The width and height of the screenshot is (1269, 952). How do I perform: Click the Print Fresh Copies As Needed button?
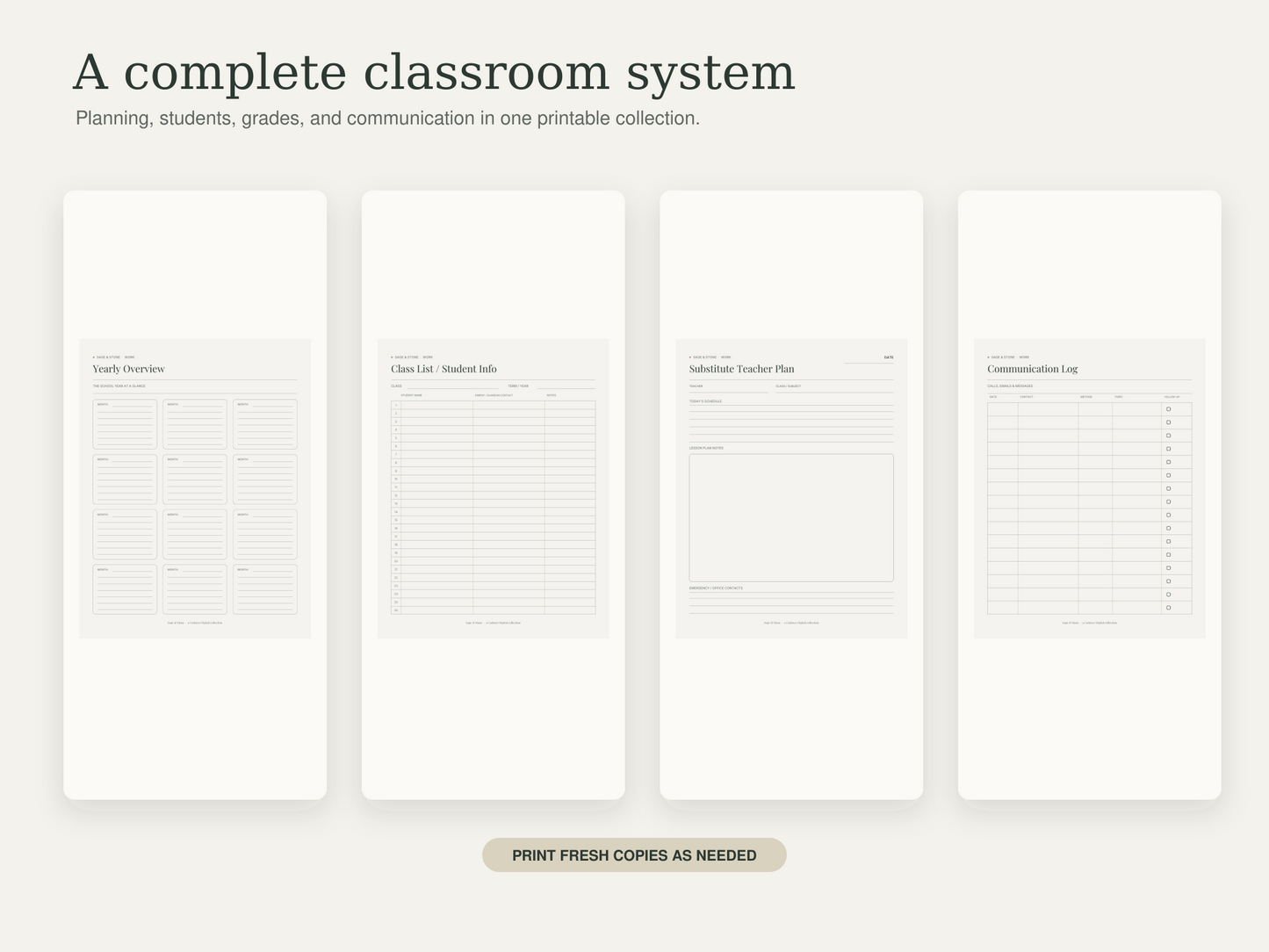tap(634, 855)
